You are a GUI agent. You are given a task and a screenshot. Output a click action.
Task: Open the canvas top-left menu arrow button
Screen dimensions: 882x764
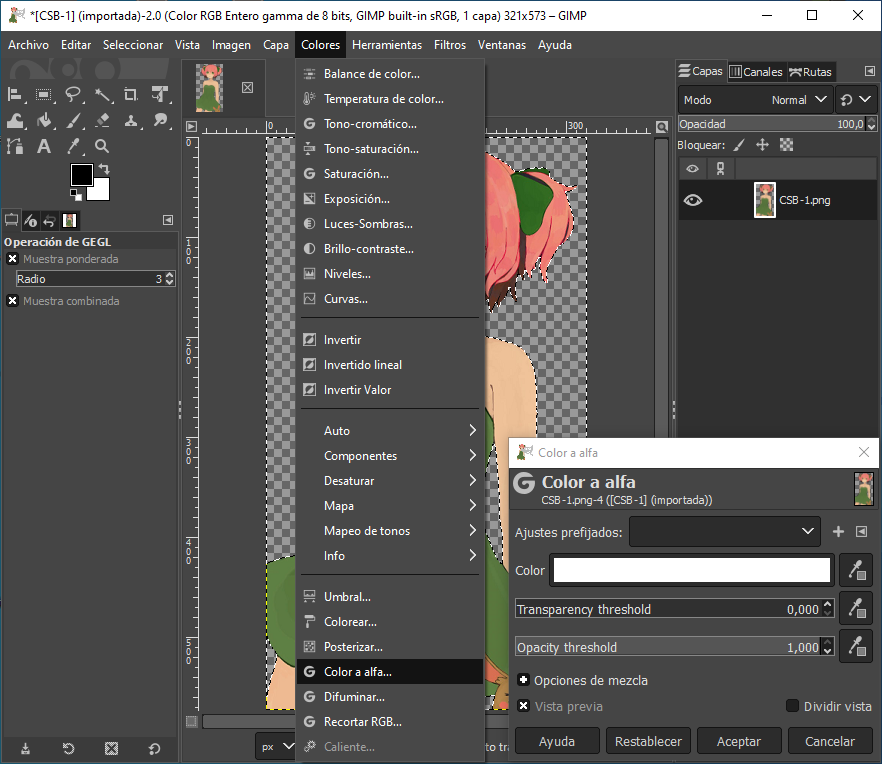191,127
